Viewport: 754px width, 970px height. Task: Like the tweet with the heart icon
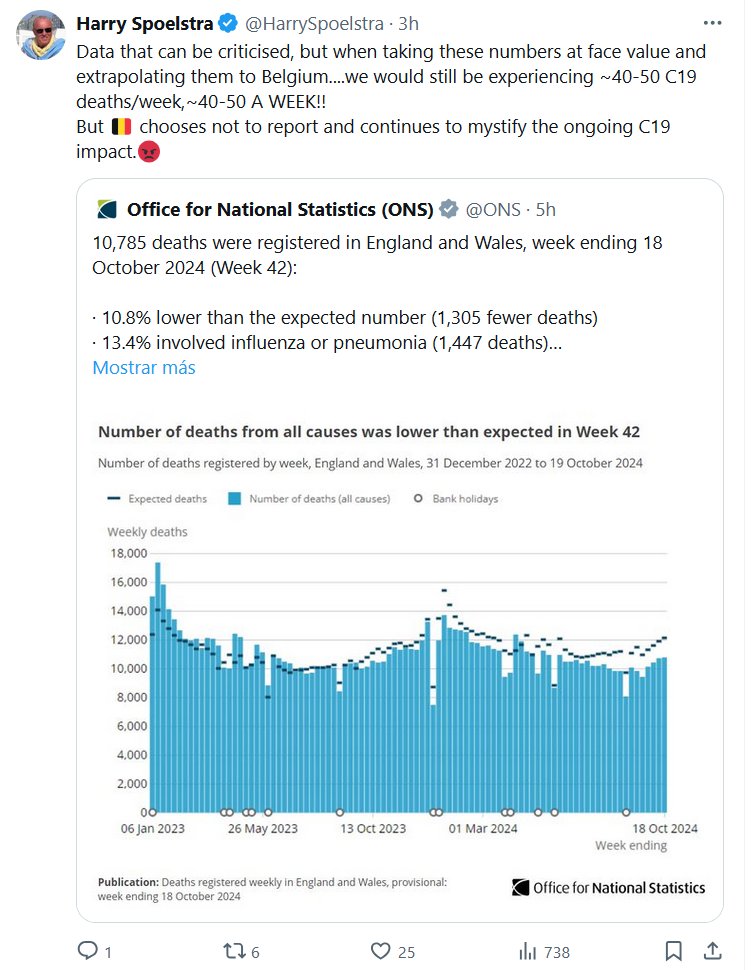point(379,950)
